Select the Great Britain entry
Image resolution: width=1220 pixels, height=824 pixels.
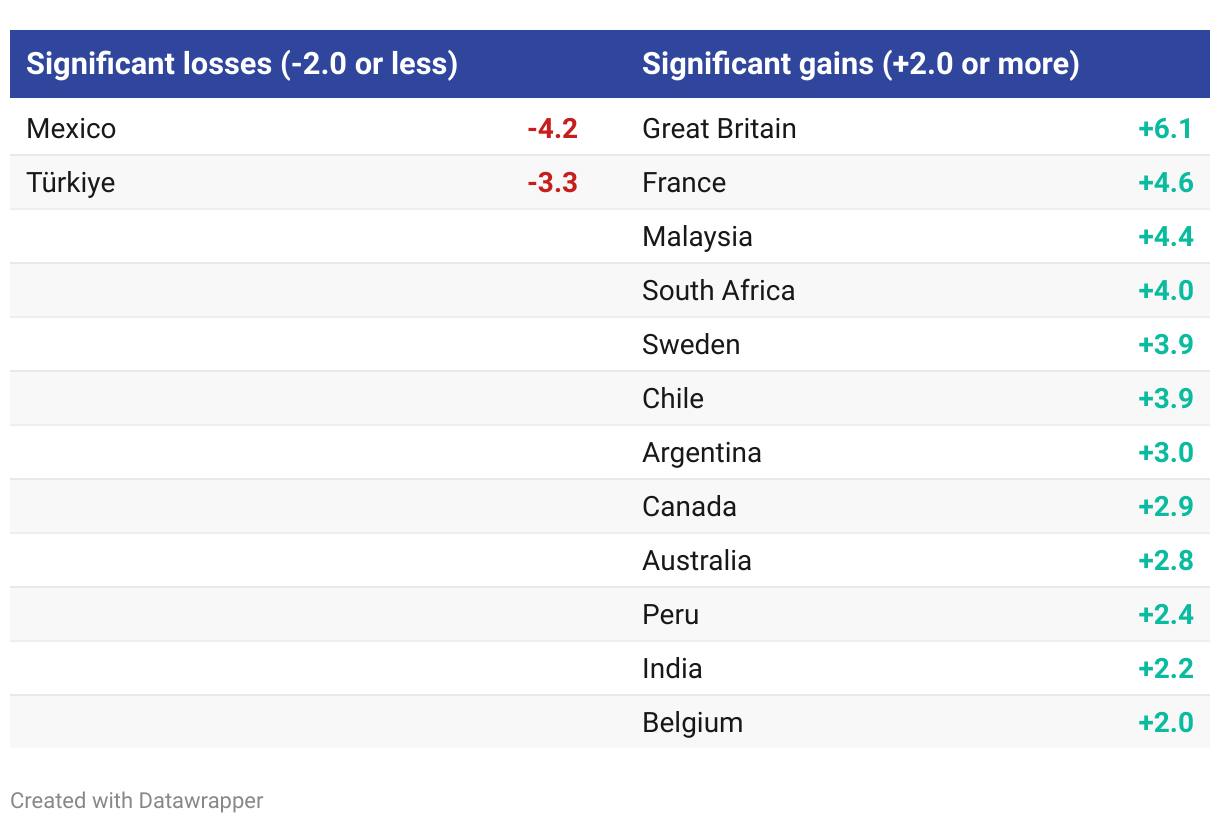[720, 129]
